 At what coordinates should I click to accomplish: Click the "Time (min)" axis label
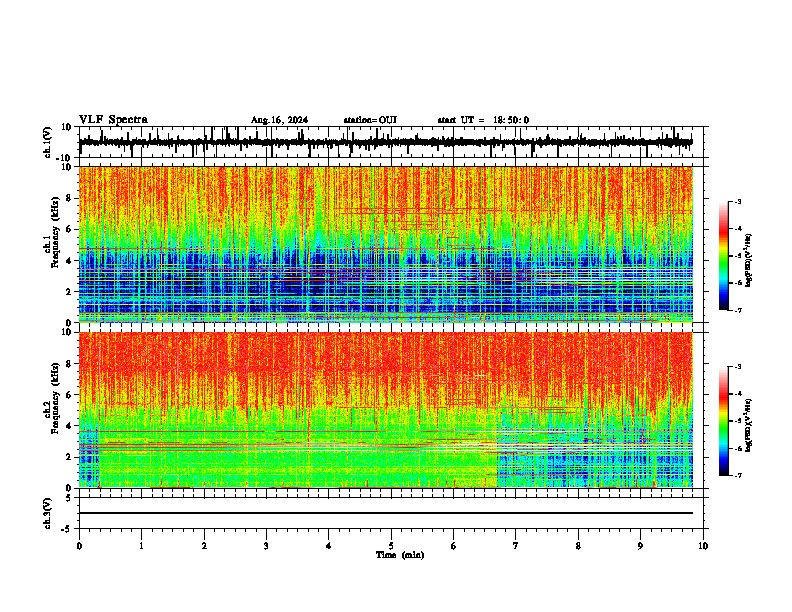tap(400, 555)
